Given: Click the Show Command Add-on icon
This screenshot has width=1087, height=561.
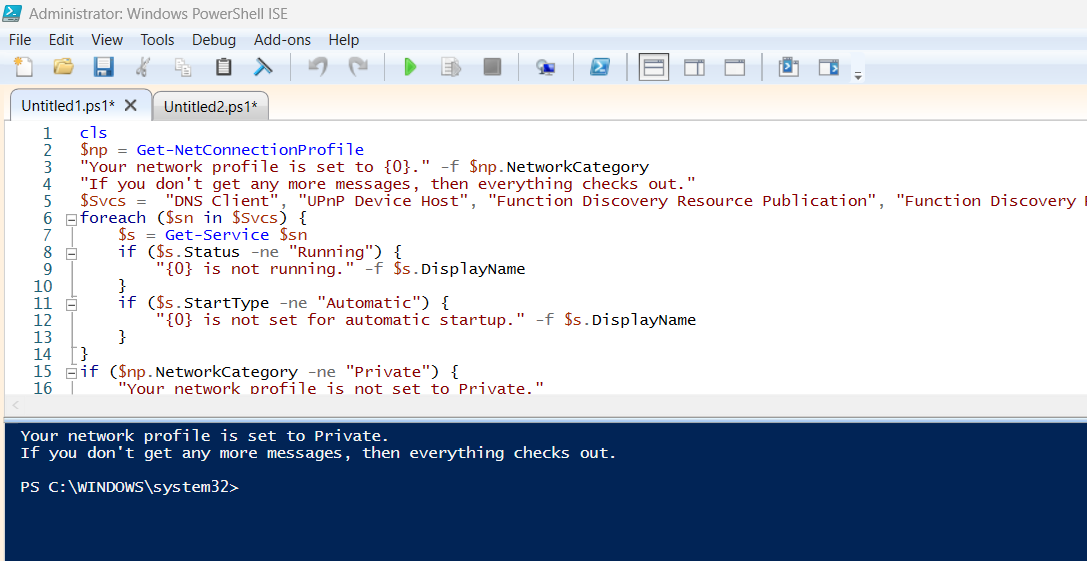Looking at the screenshot, I should point(829,67).
